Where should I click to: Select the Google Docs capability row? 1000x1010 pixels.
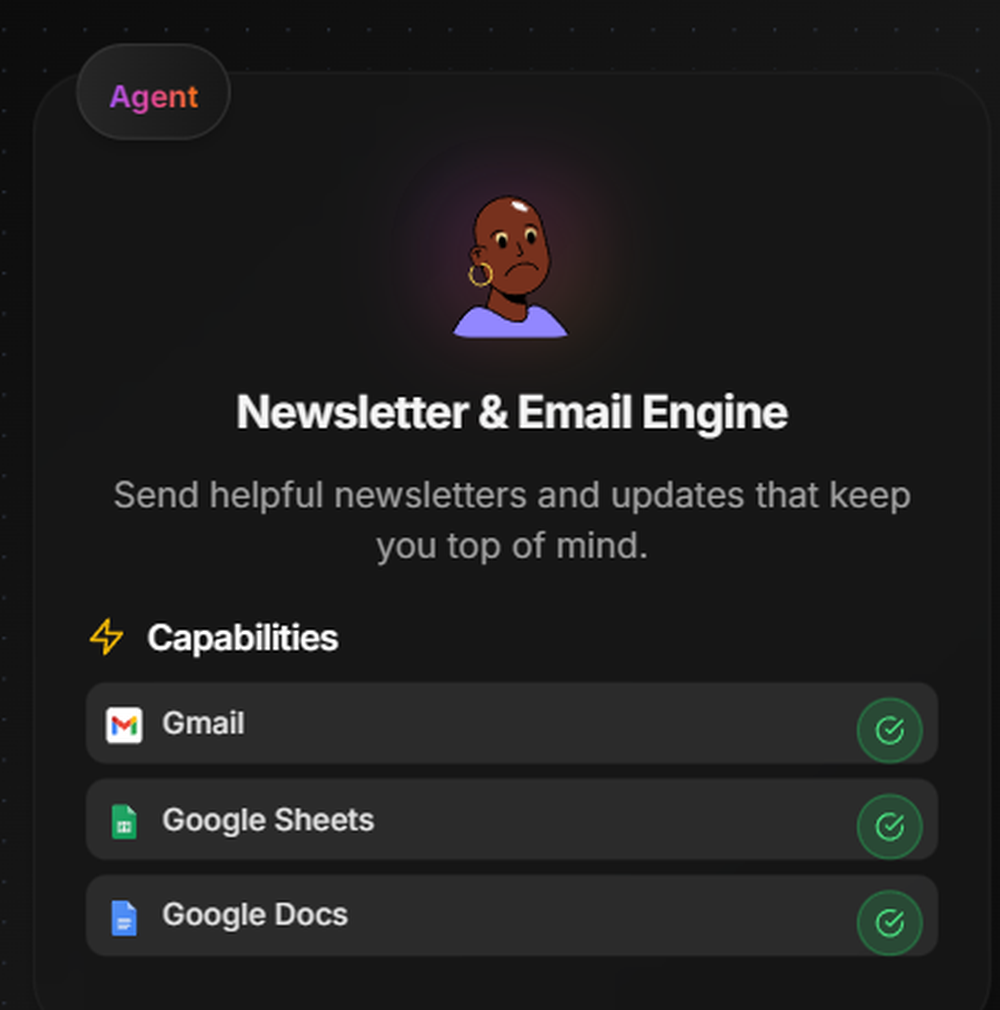tap(512, 915)
